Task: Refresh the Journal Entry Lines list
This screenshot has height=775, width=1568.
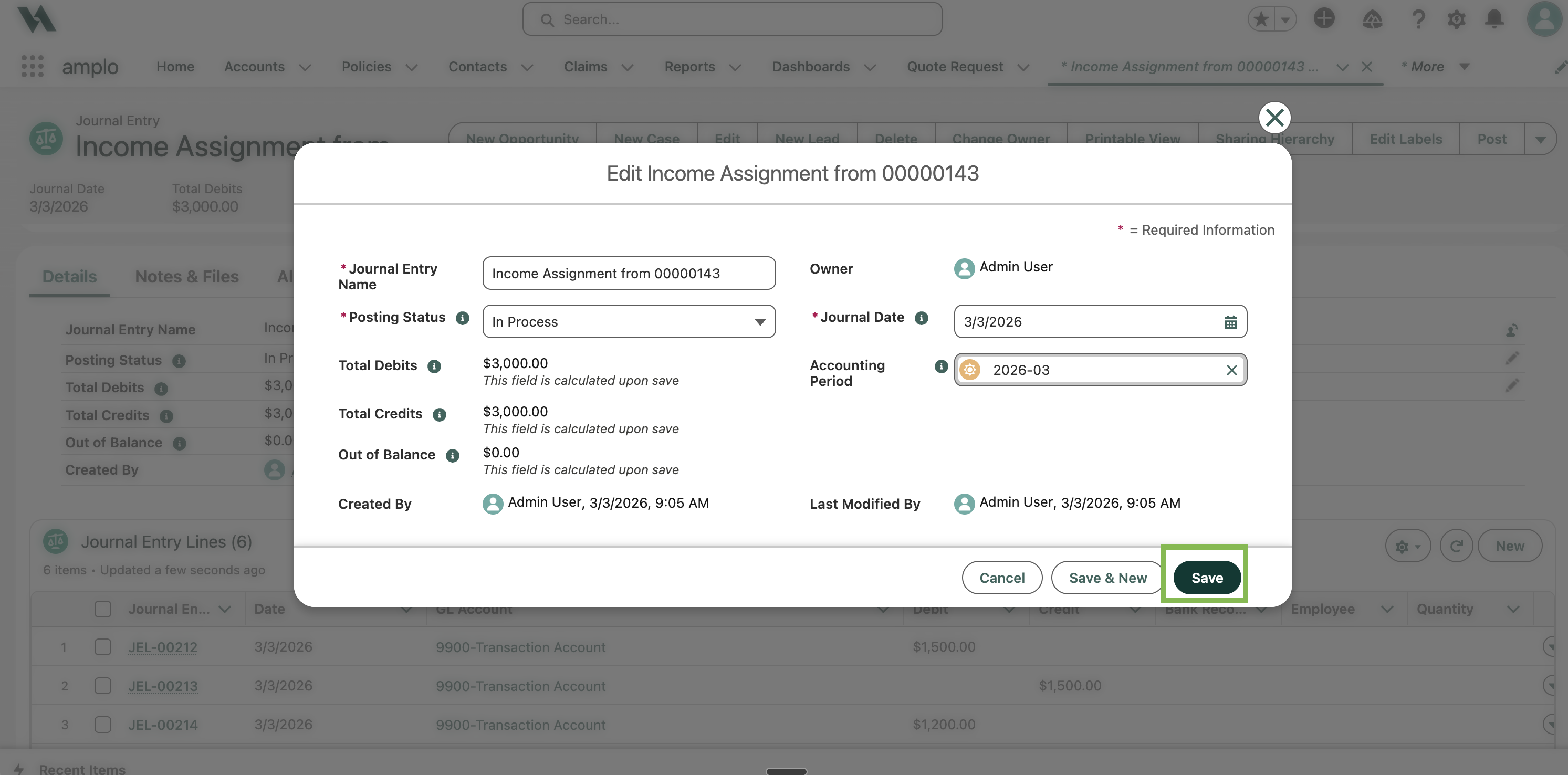Action: (1456, 546)
